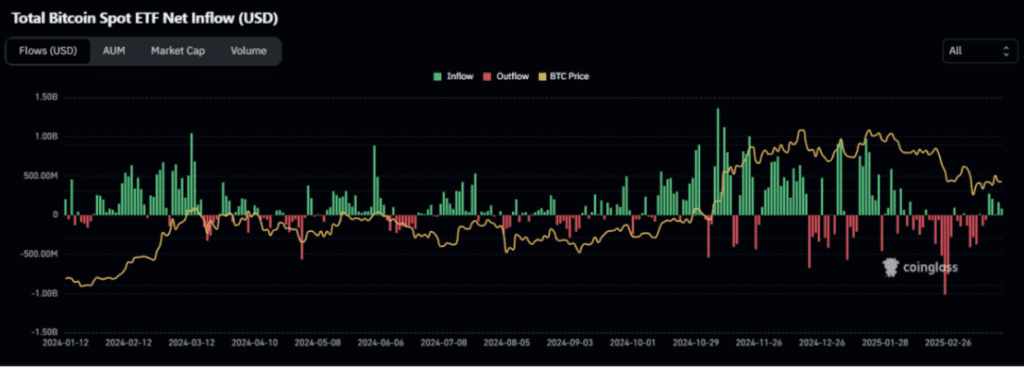Click the largest red outflow bar near 2025-02-26
1024x368 pixels.
(x=944, y=255)
